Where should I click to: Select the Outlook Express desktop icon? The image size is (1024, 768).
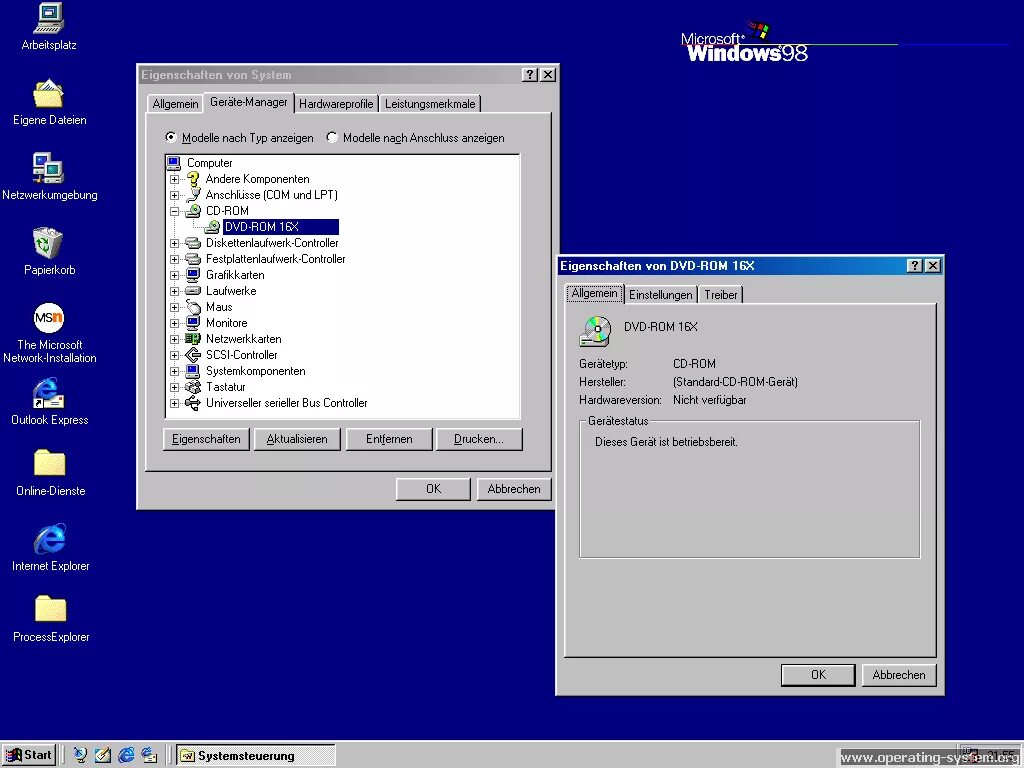coord(49,393)
